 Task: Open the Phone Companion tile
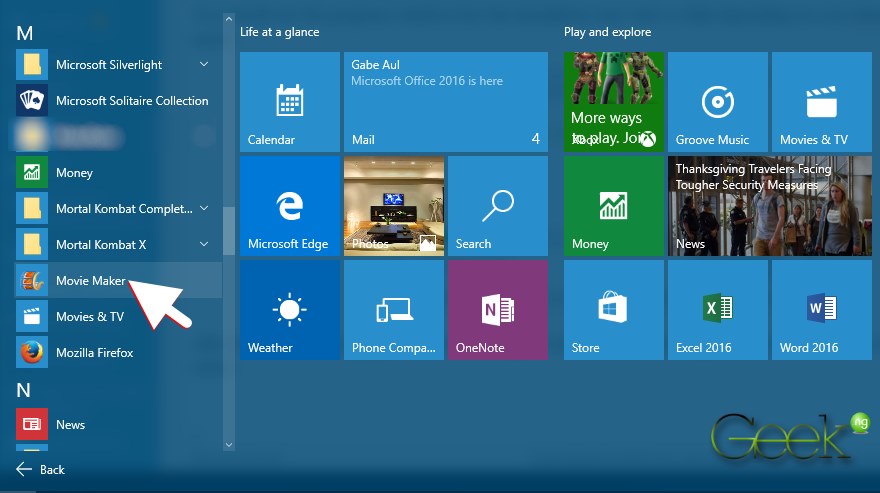394,310
